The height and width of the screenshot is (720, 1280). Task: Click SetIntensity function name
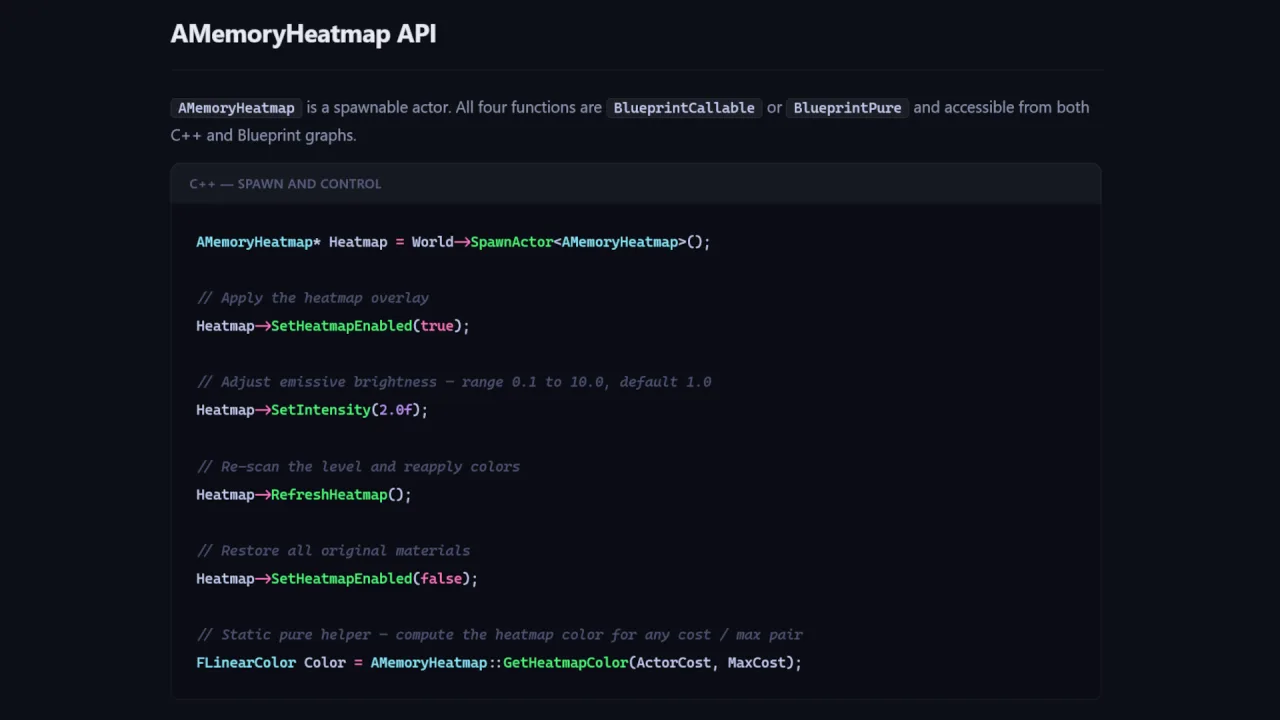tap(320, 410)
